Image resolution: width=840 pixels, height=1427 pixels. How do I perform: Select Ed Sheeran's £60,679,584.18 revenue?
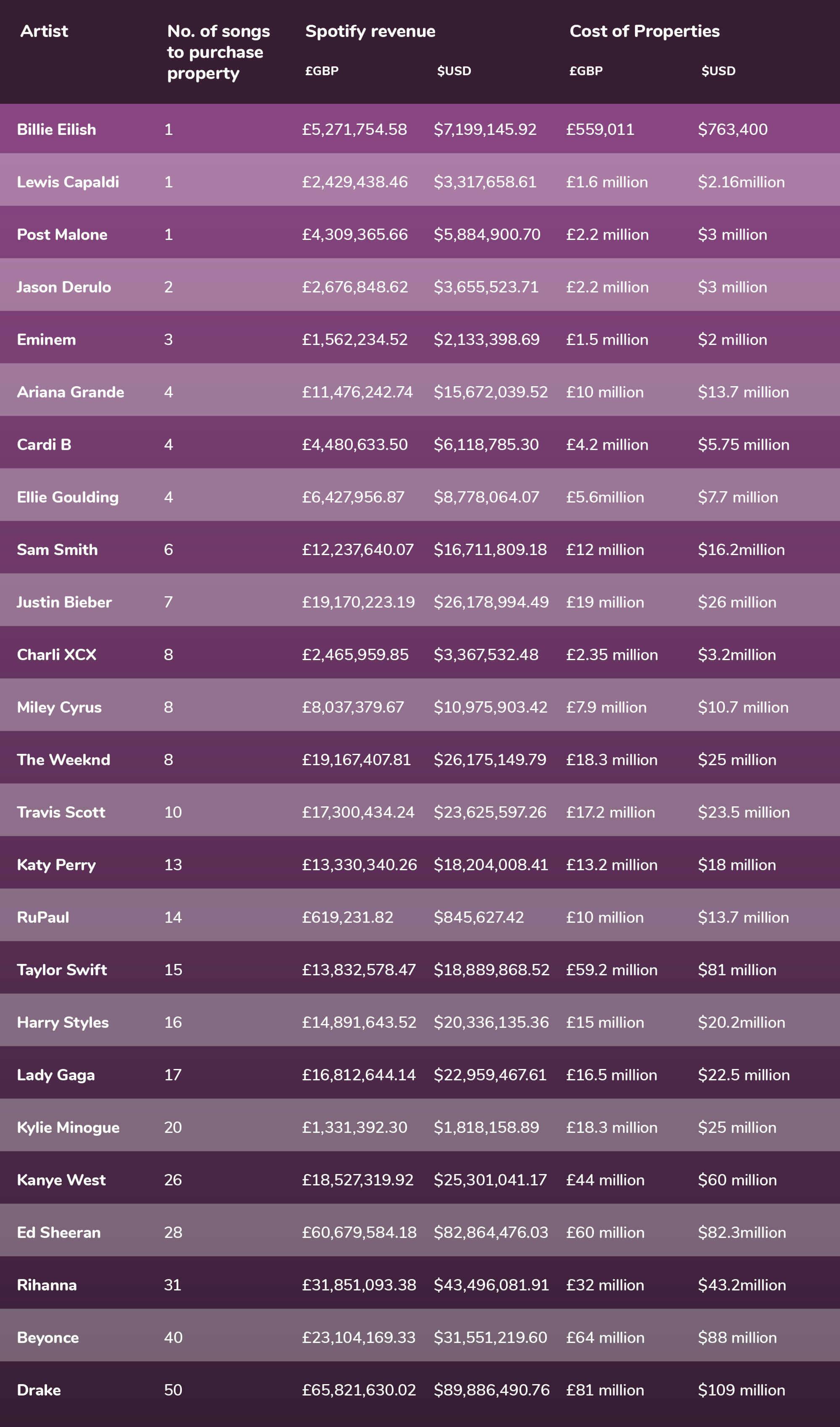(359, 1232)
